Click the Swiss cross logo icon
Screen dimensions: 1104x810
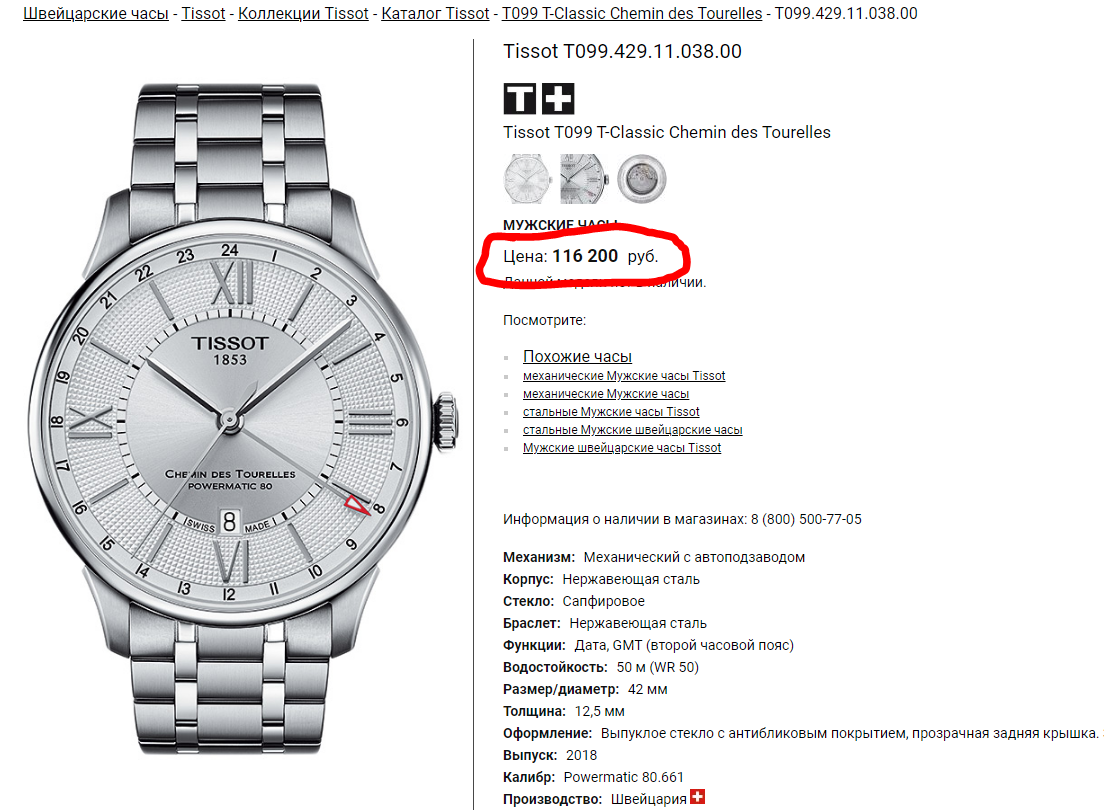558,99
